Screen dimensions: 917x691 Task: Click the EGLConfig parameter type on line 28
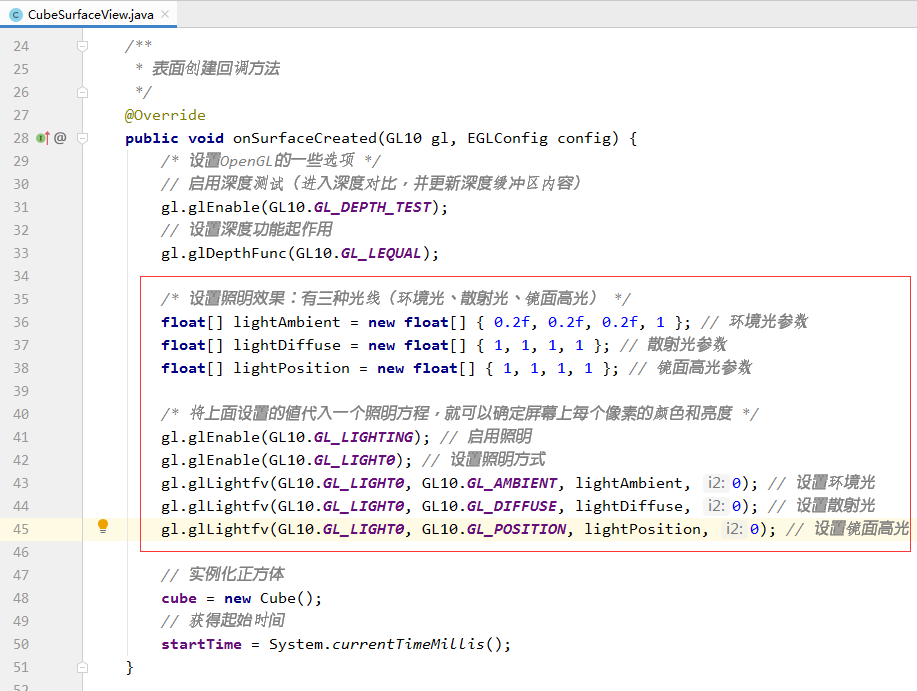point(508,138)
